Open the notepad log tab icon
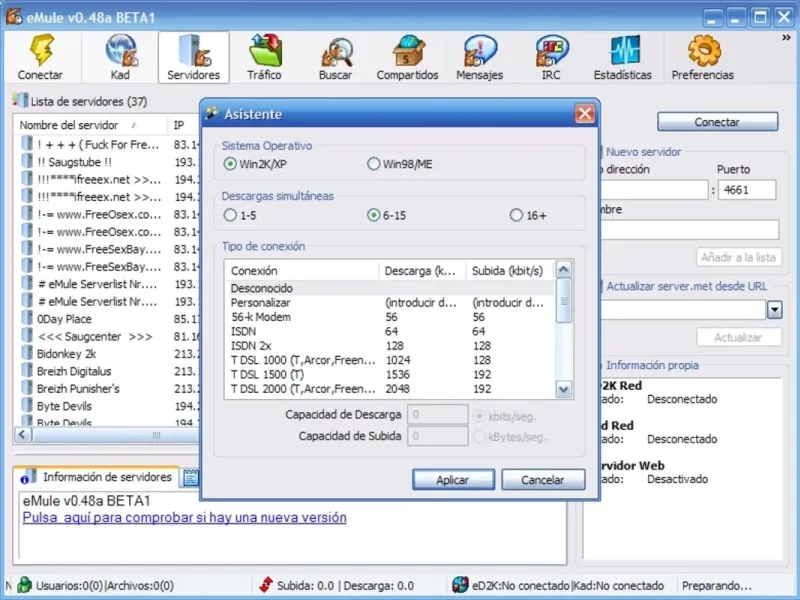Screen dimensions: 800x600 click(191, 478)
